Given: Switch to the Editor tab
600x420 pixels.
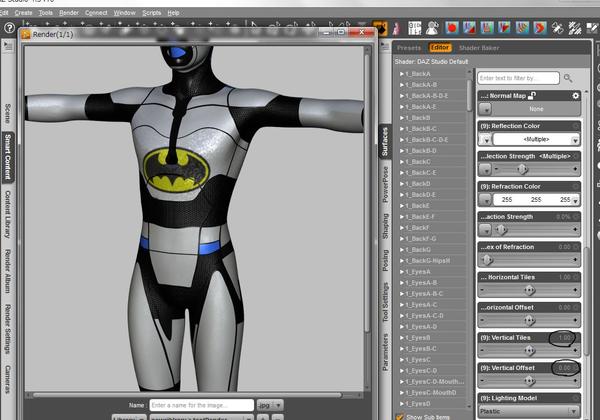Looking at the screenshot, I should (x=440, y=47).
